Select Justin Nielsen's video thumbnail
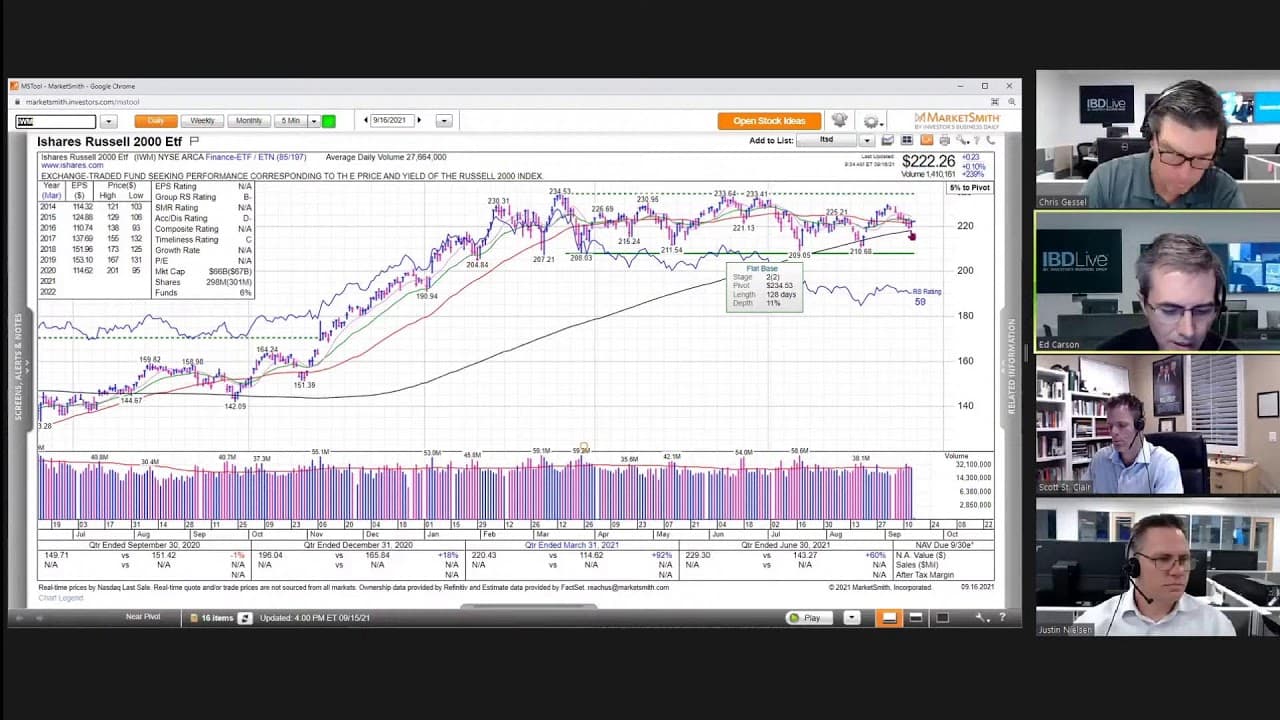The image size is (1280, 720). pyautogui.click(x=1158, y=567)
